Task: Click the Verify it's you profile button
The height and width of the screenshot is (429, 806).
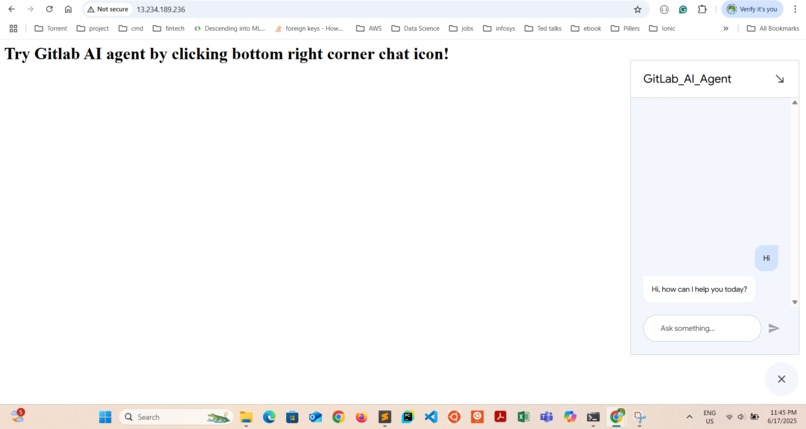Action: 752,9
